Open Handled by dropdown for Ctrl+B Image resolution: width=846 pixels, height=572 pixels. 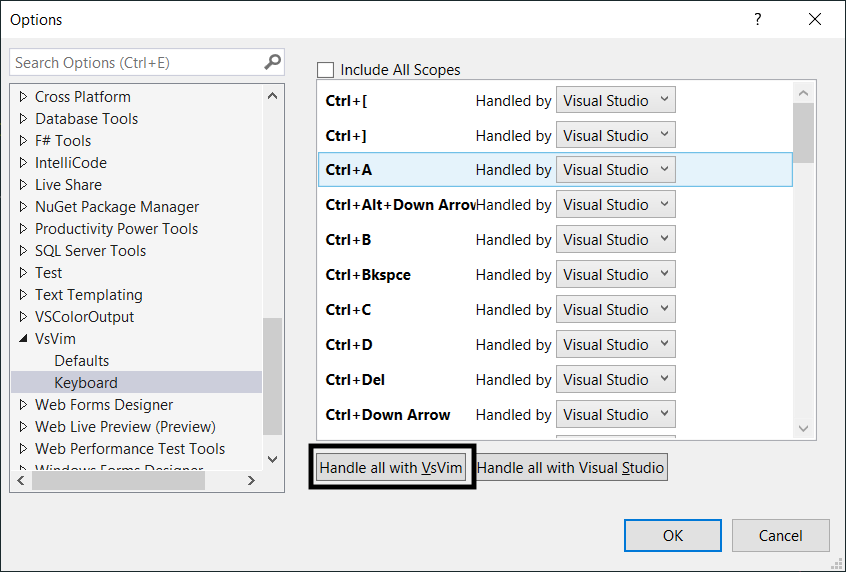pyautogui.click(x=616, y=240)
